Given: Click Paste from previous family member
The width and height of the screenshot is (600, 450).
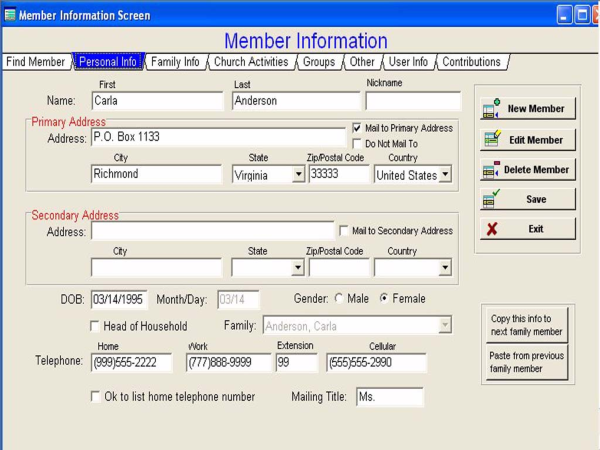Looking at the screenshot, I should [527, 362].
